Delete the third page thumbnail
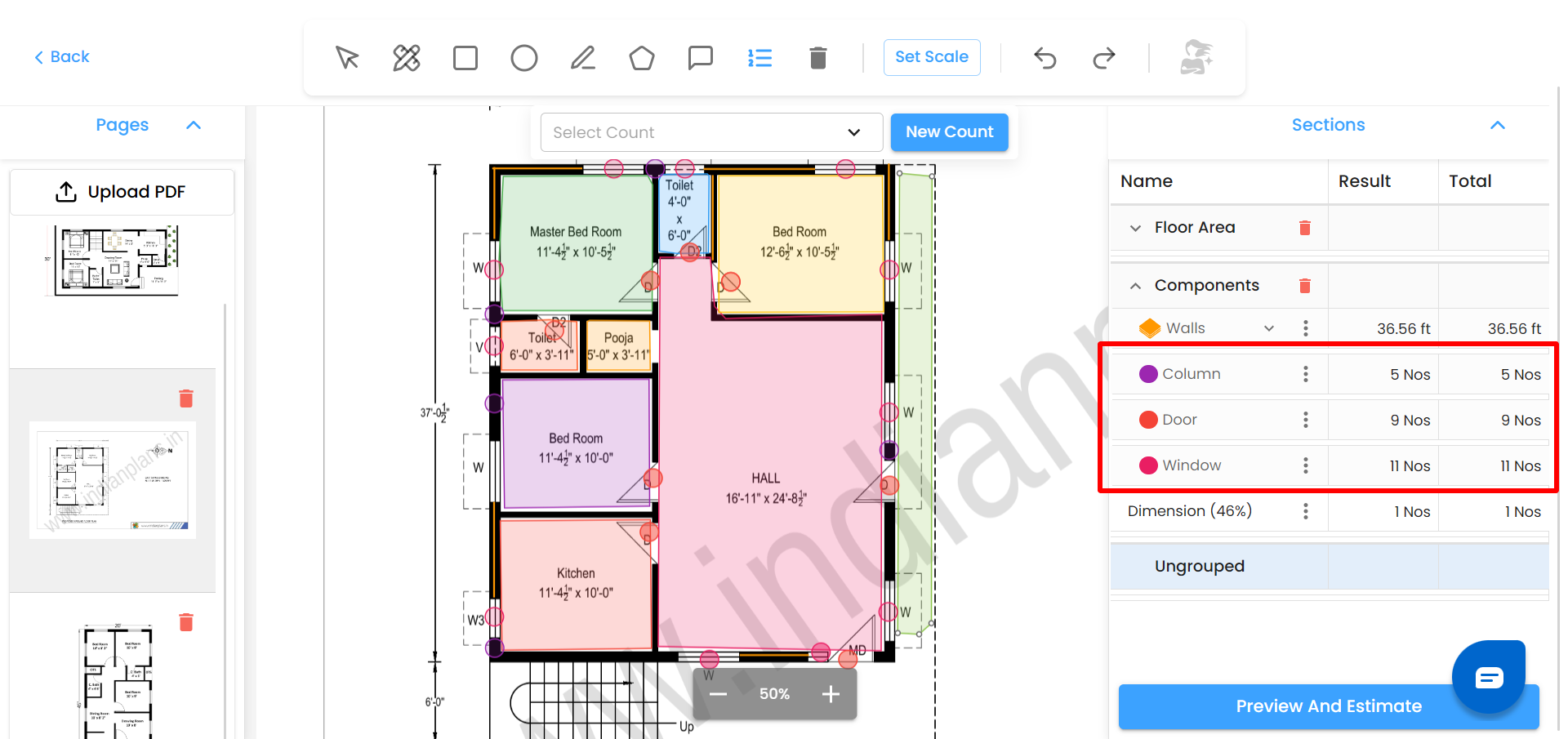This screenshot has height=739, width=1568. click(186, 622)
